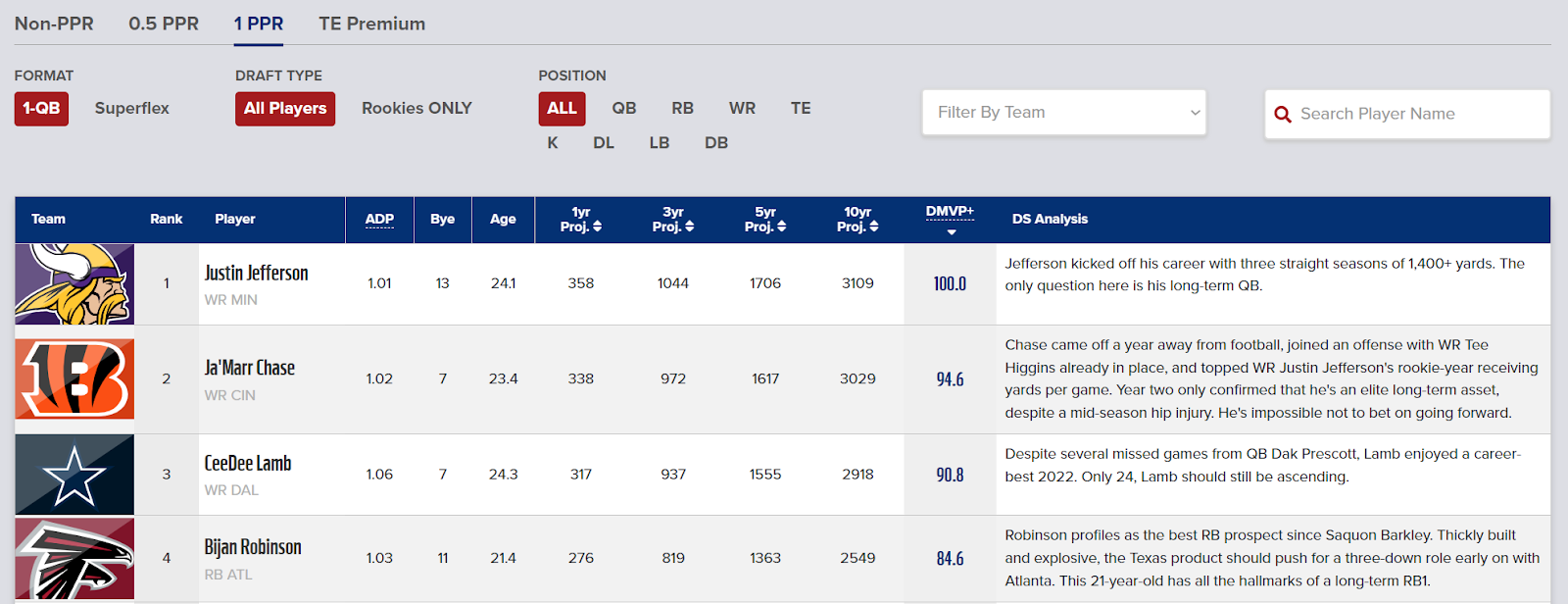Click Justin Jefferson's DMVP+ value 100.0

tap(951, 284)
